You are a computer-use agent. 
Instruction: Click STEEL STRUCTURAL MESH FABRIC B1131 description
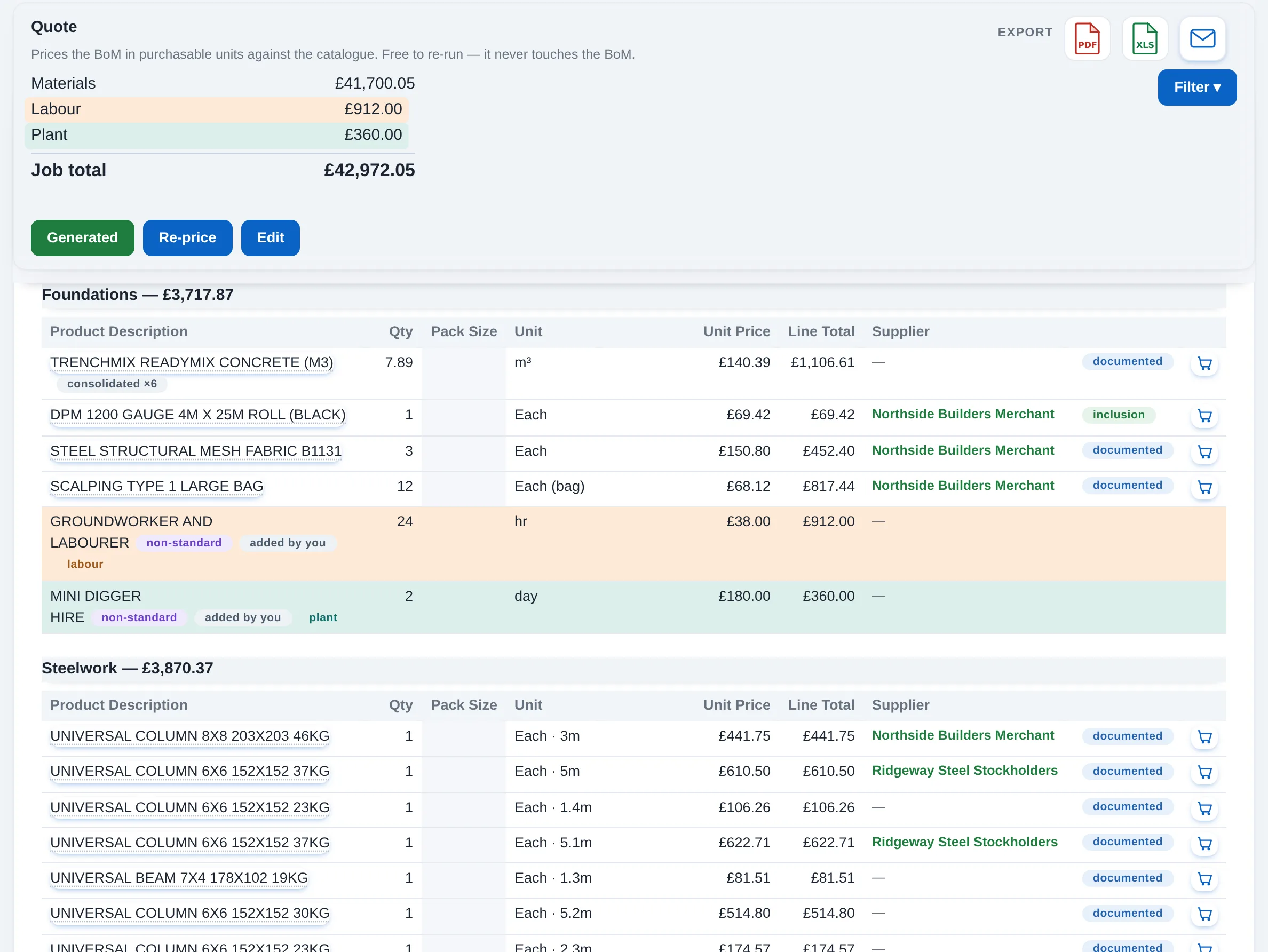(195, 450)
